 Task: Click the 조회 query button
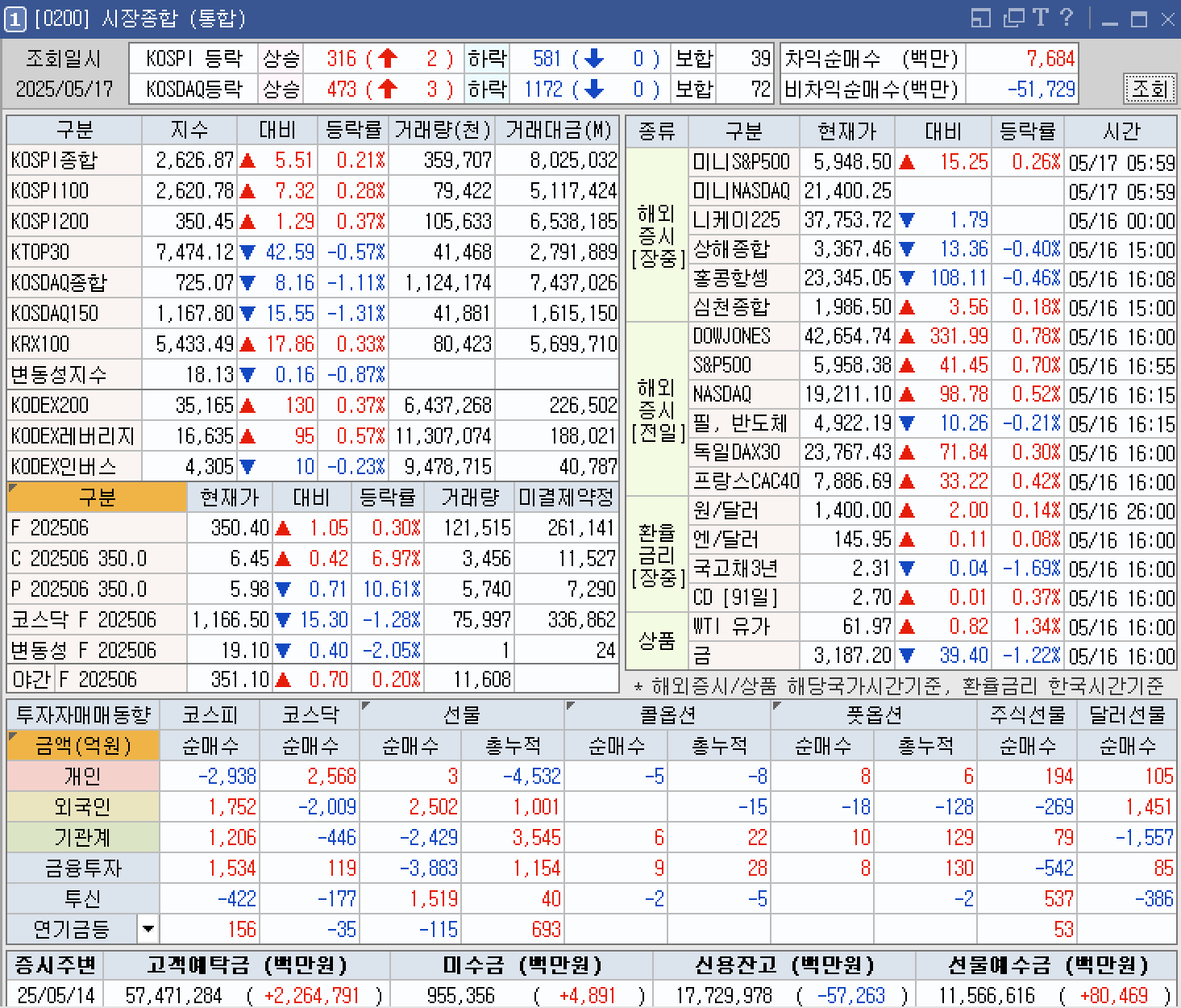point(1150,89)
